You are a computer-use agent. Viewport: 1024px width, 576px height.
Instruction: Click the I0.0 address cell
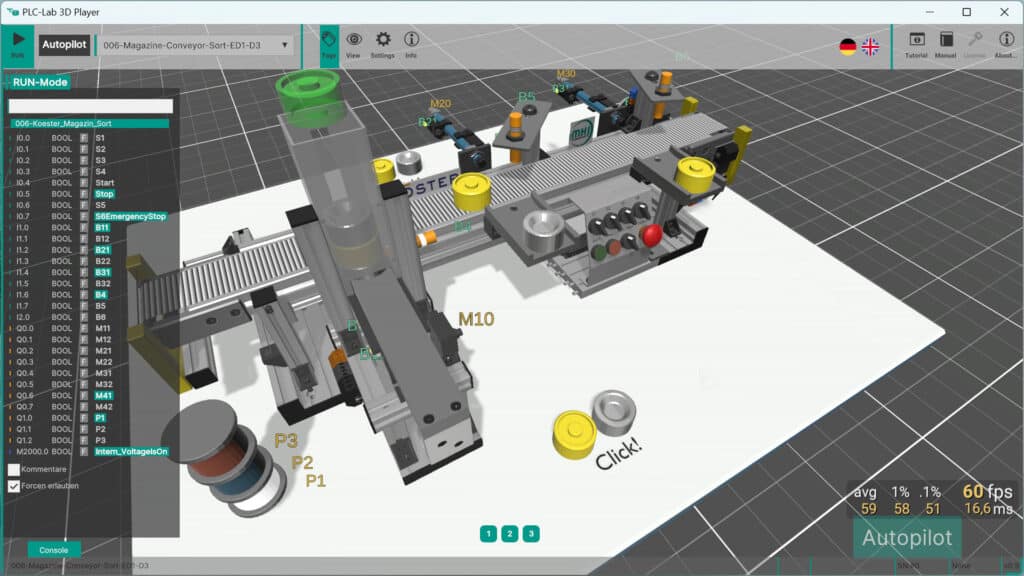23,138
